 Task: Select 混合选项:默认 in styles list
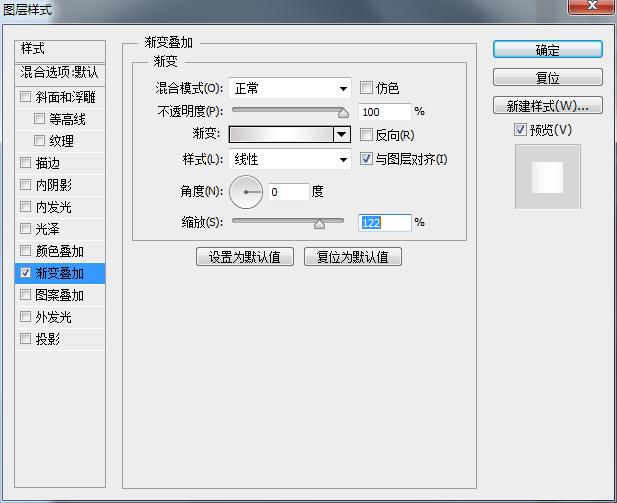[60, 73]
